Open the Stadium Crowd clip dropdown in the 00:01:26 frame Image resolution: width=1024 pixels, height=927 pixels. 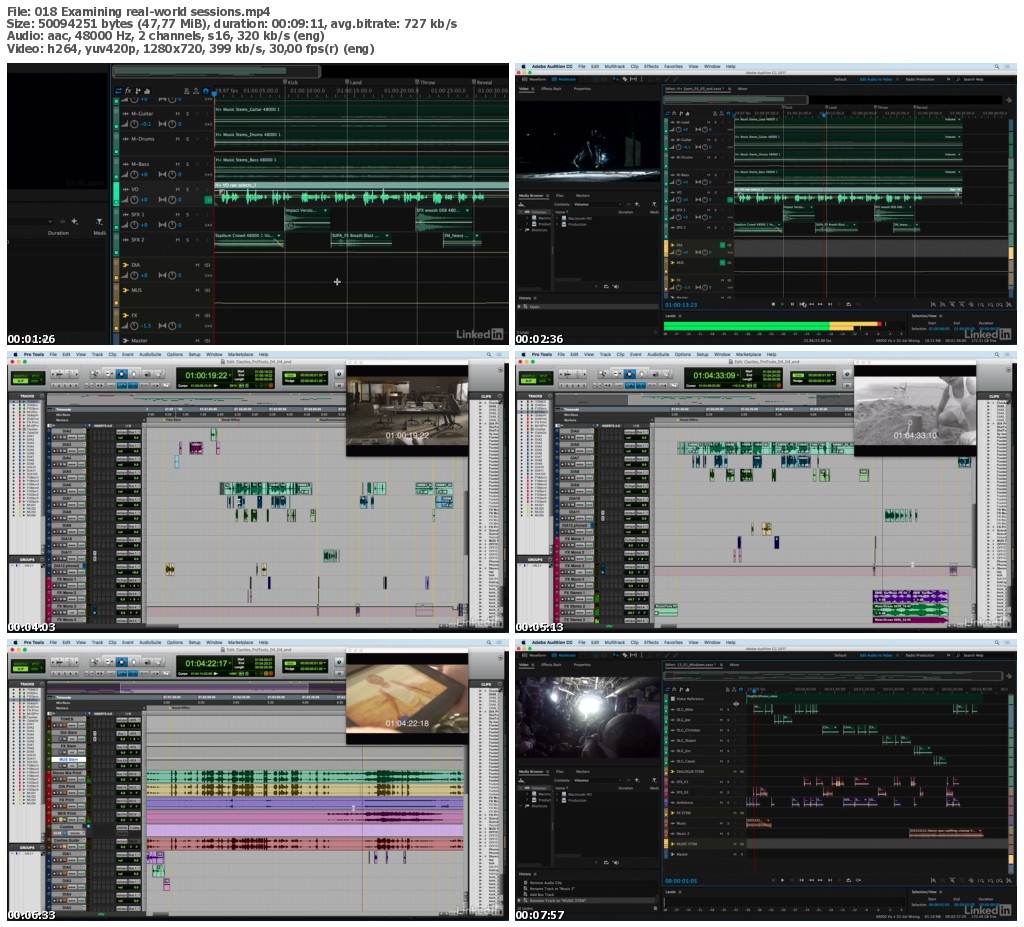(279, 236)
